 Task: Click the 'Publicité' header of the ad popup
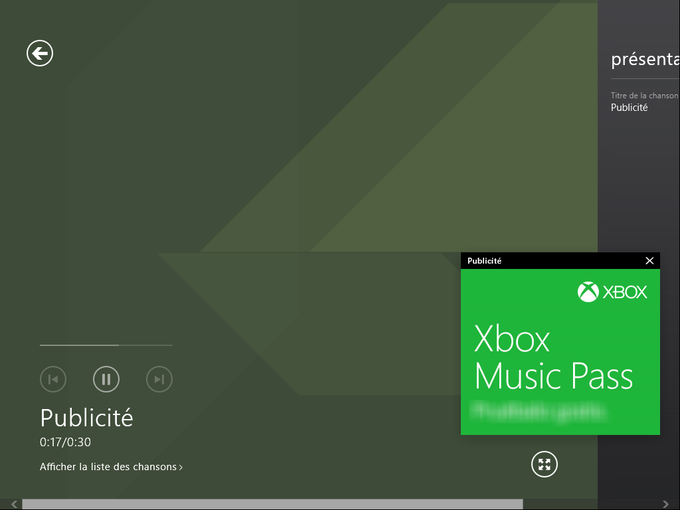click(484, 261)
